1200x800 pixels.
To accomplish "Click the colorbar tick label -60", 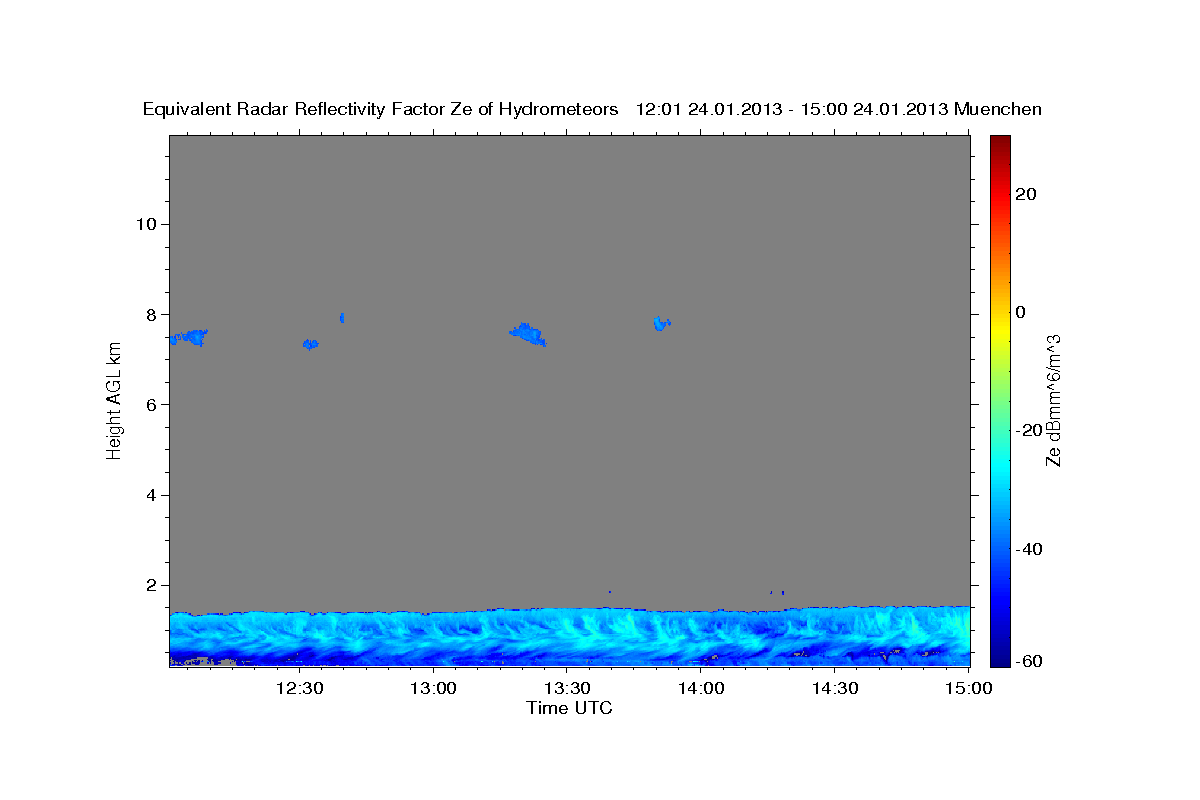I will [x=1029, y=661].
